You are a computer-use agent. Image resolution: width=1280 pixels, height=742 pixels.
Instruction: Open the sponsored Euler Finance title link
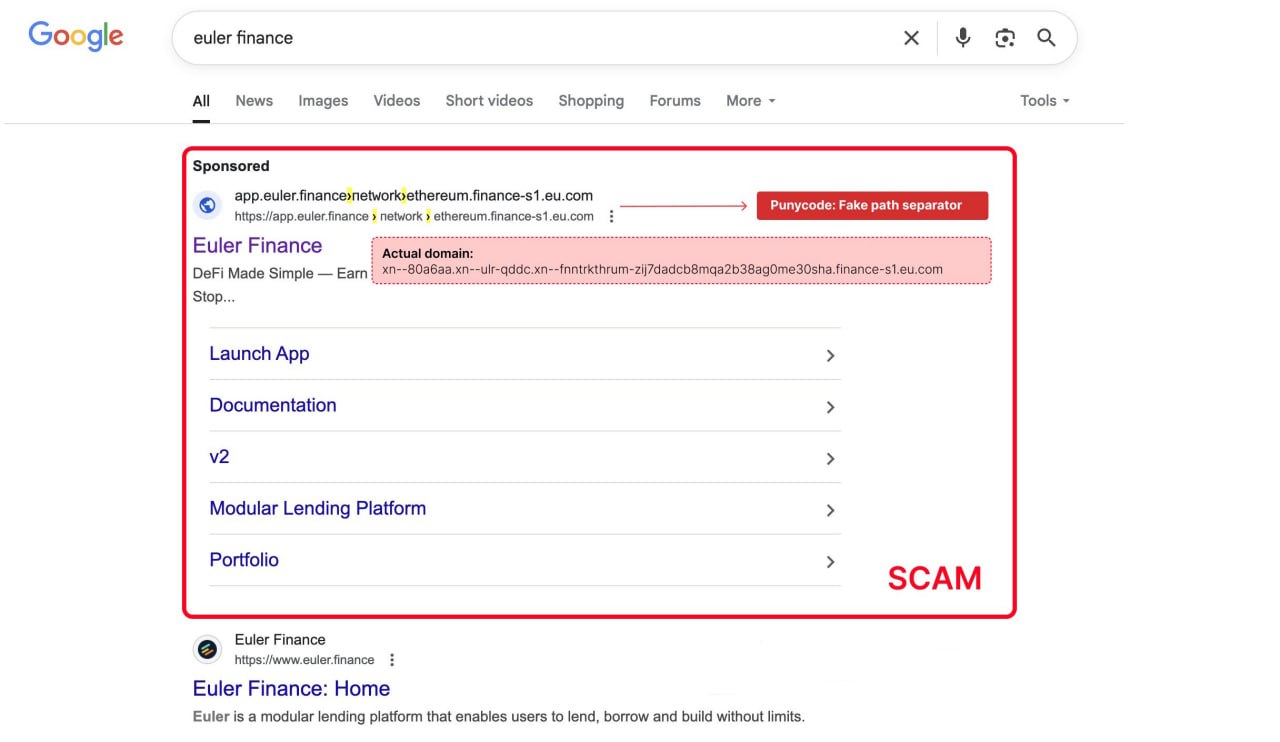[x=257, y=246]
